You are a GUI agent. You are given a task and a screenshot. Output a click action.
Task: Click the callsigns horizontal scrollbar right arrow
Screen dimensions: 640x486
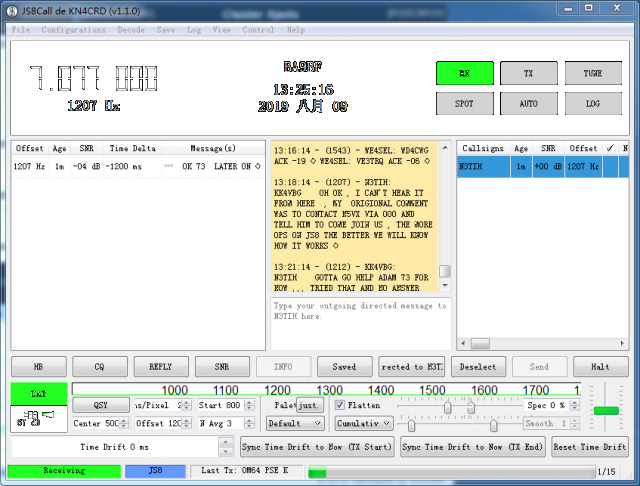point(622,343)
